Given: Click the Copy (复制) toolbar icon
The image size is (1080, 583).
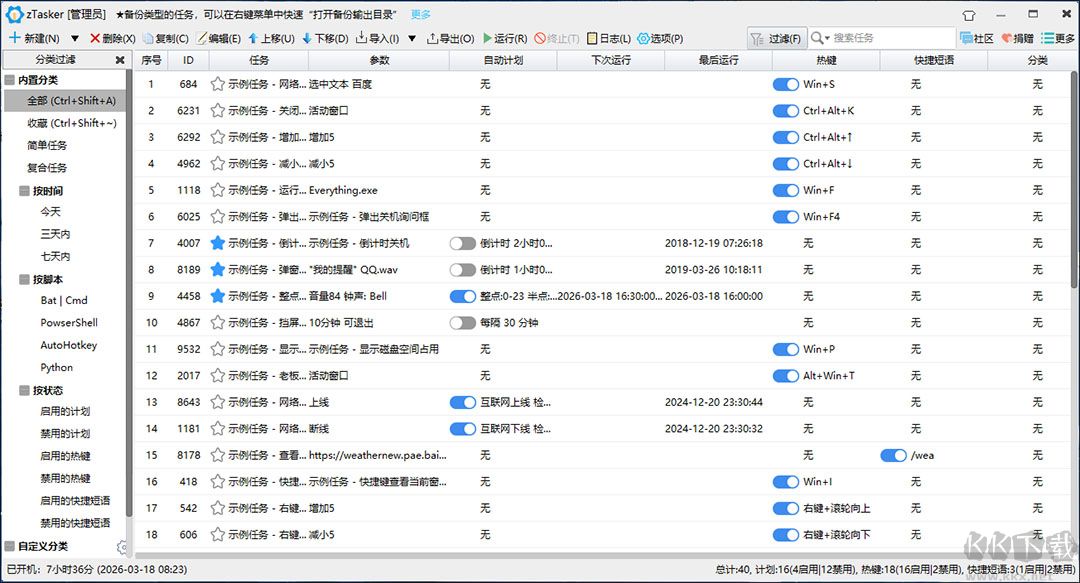Looking at the screenshot, I should click(x=147, y=39).
